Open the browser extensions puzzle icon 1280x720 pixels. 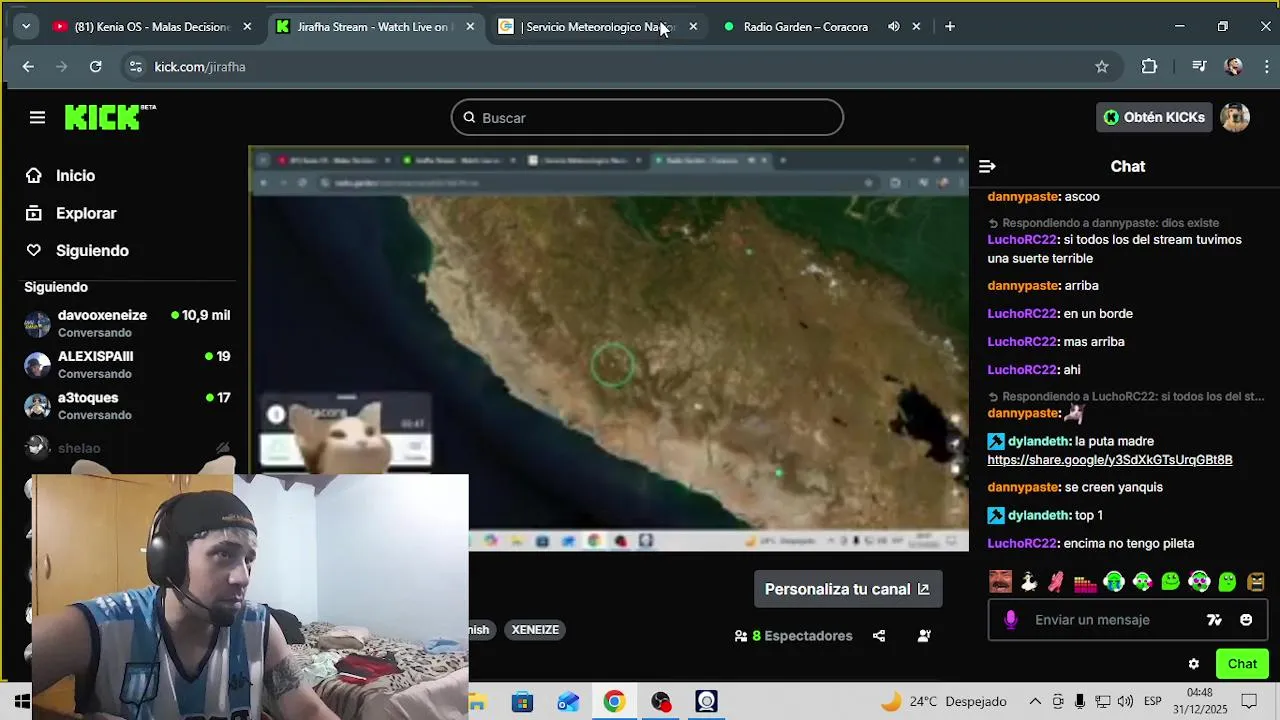coord(1149,67)
